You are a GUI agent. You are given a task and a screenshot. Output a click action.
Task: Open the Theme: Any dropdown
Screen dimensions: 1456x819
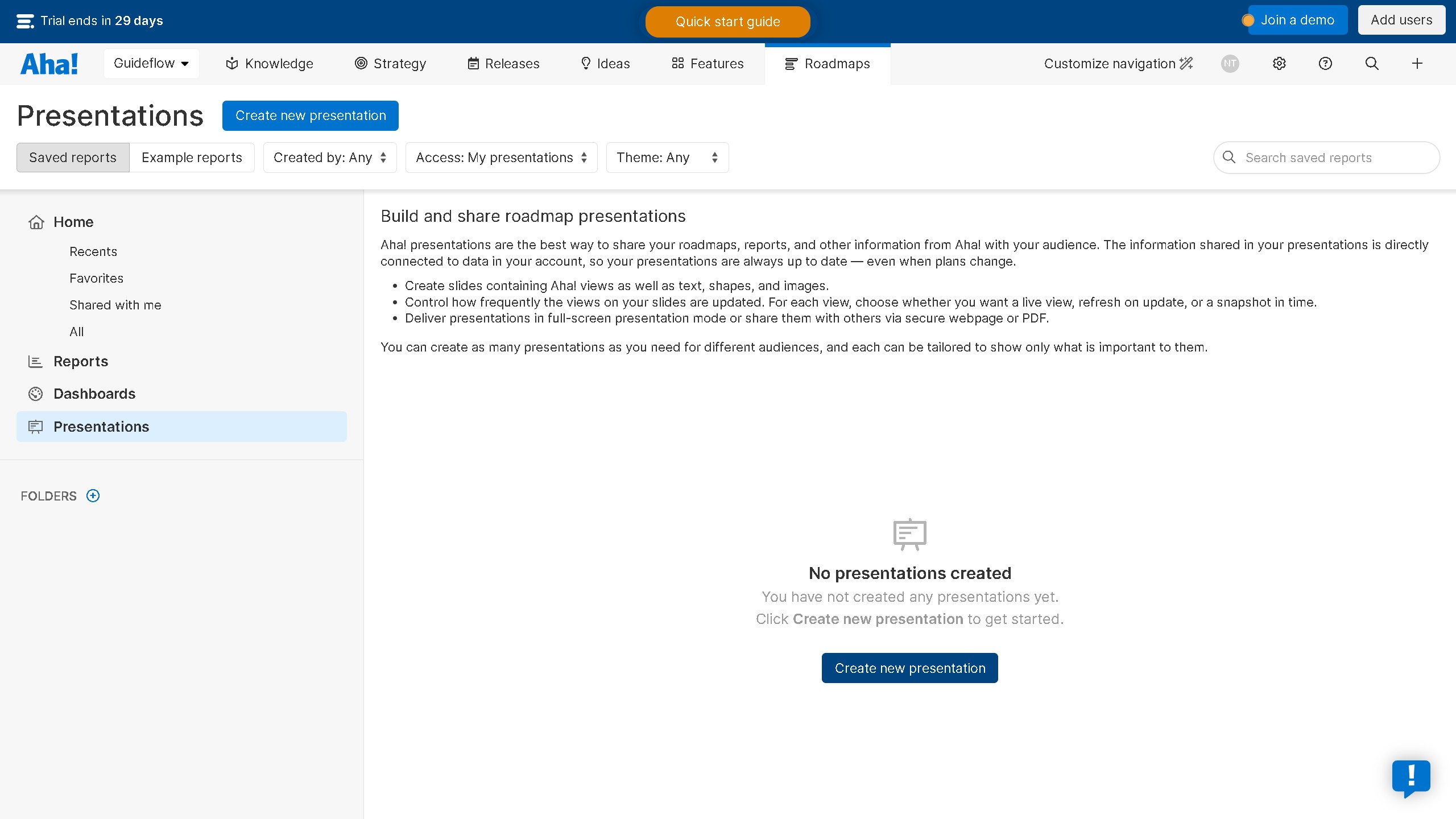[x=667, y=158]
